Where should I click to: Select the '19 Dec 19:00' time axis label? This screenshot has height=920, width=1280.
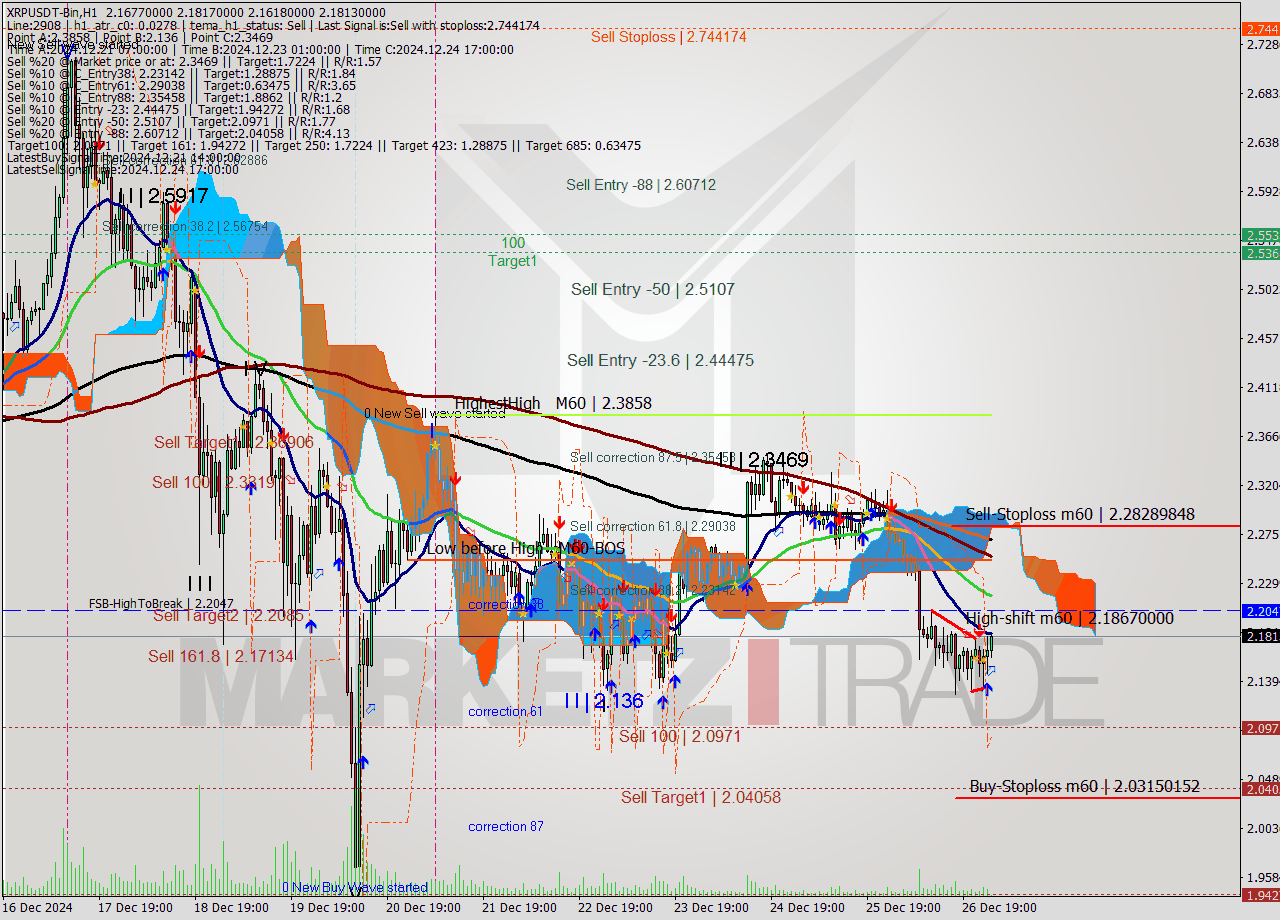[x=326, y=908]
